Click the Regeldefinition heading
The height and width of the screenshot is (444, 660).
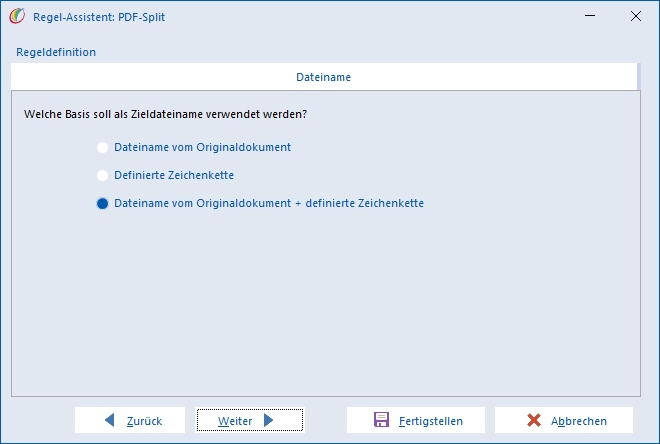[x=56, y=52]
